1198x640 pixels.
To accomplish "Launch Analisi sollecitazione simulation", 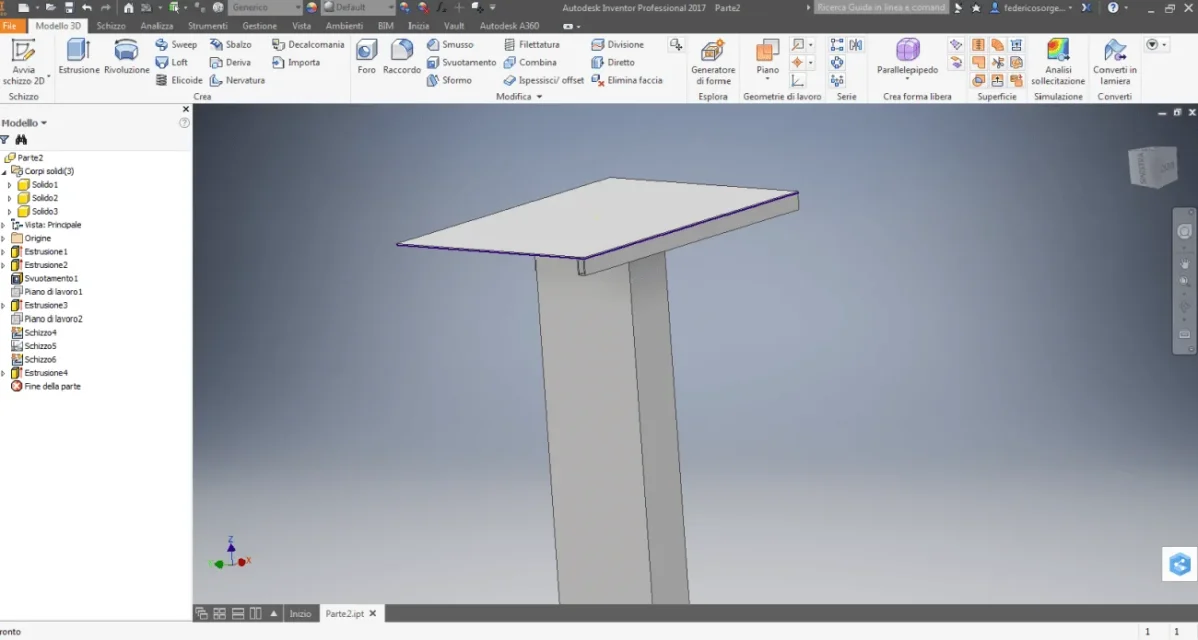I will coord(1057,62).
